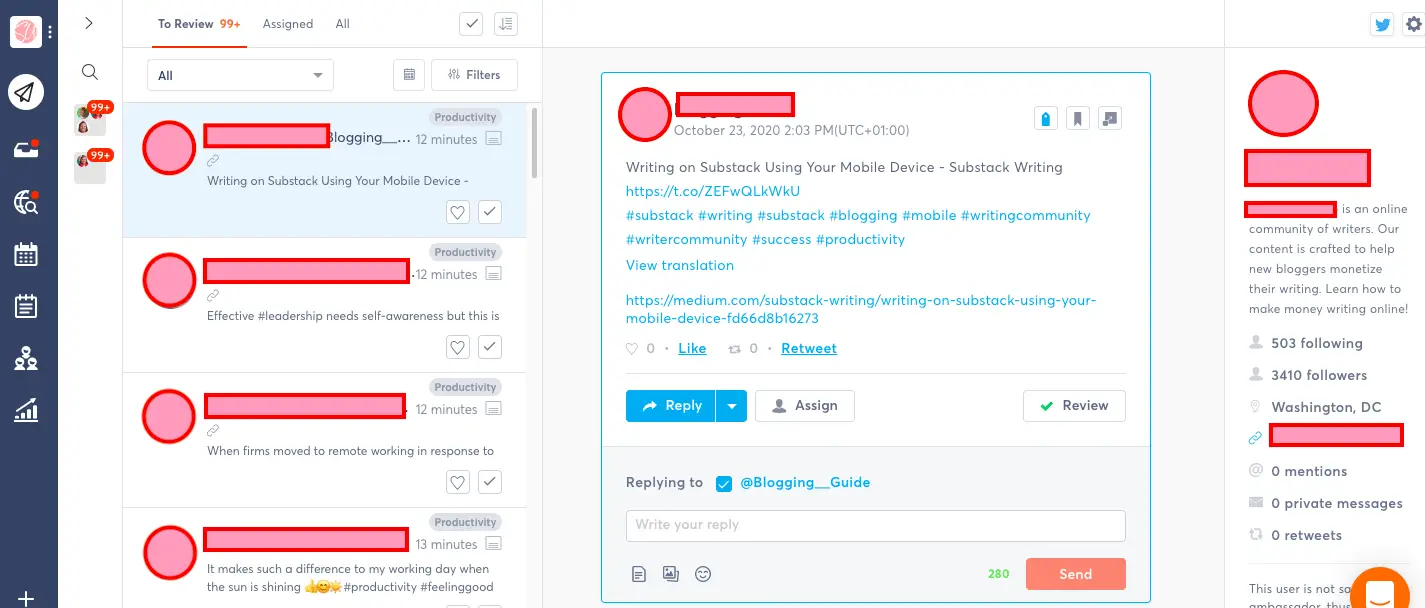Click note icon on remote working item
Image resolution: width=1425 pixels, height=608 pixels.
pyautogui.click(x=494, y=409)
